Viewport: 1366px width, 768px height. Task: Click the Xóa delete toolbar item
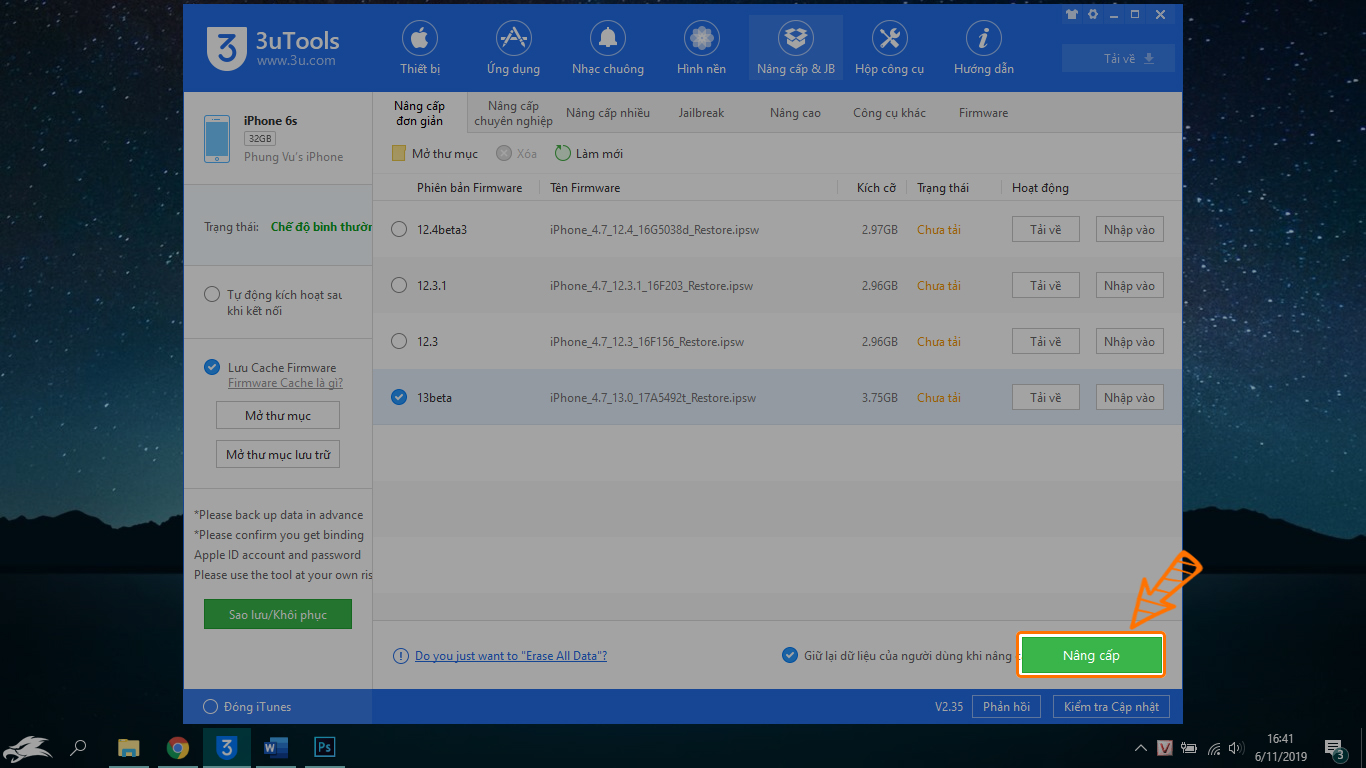click(x=517, y=154)
